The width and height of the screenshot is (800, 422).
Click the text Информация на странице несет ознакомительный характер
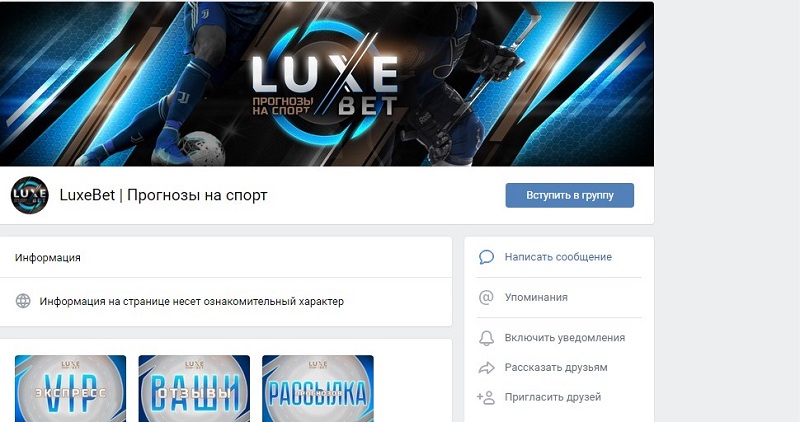pyautogui.click(x=191, y=301)
